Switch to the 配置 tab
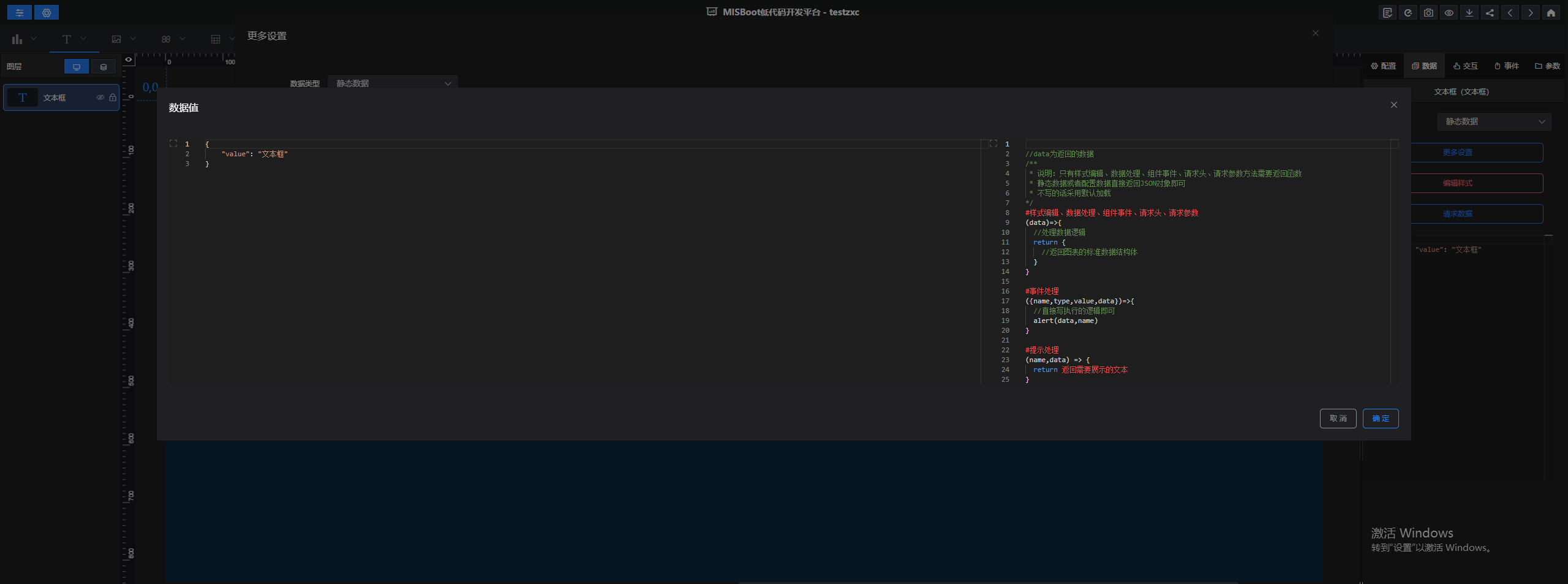 tap(1384, 66)
